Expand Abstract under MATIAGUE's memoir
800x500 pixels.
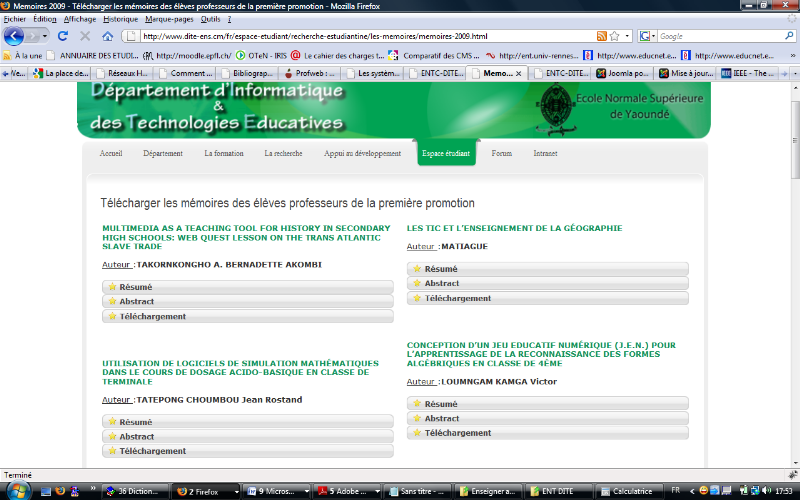pyautogui.click(x=547, y=284)
